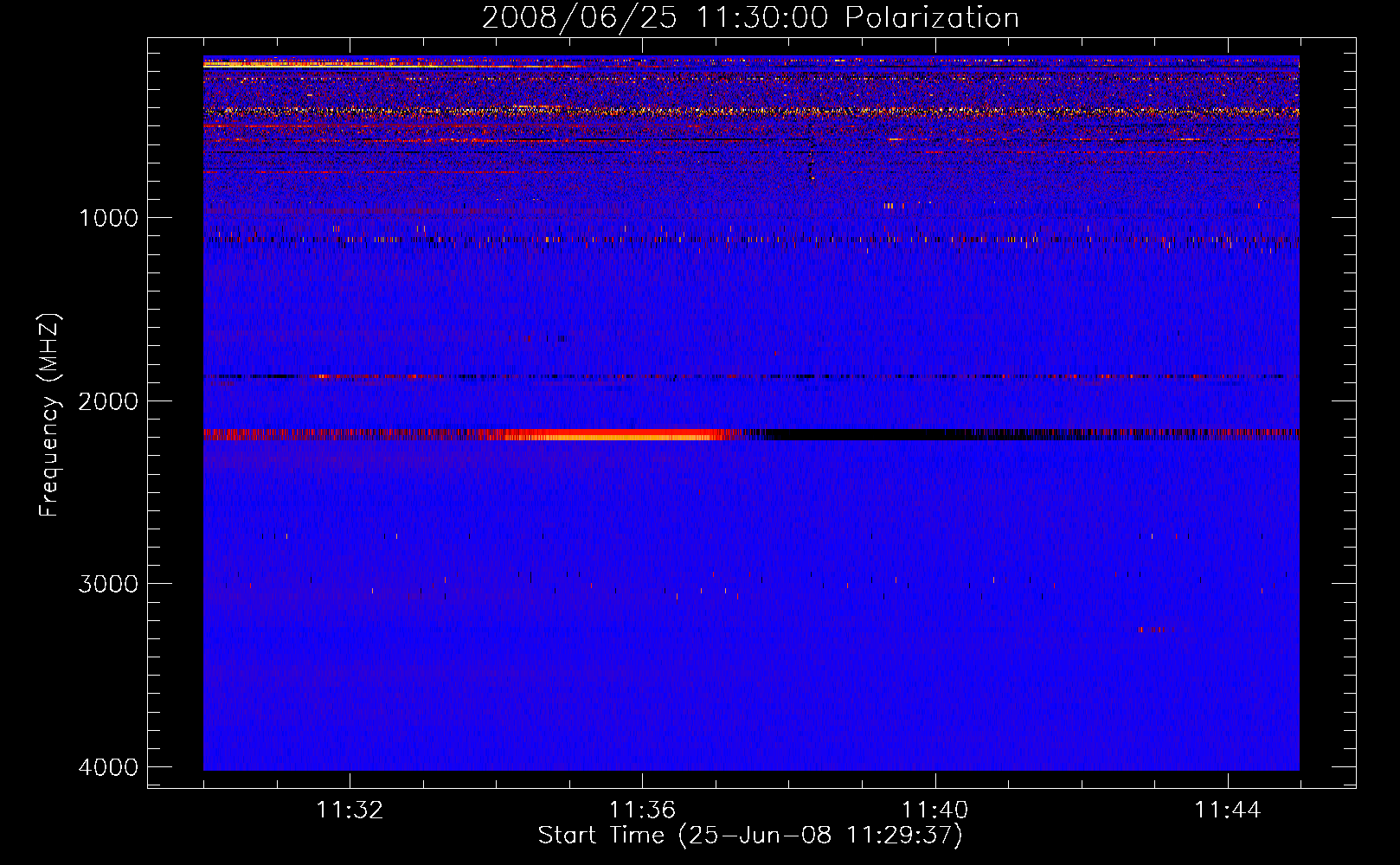The width and height of the screenshot is (1400, 865).
Task: Click the 2000 frequency tick label
Action: point(108,400)
